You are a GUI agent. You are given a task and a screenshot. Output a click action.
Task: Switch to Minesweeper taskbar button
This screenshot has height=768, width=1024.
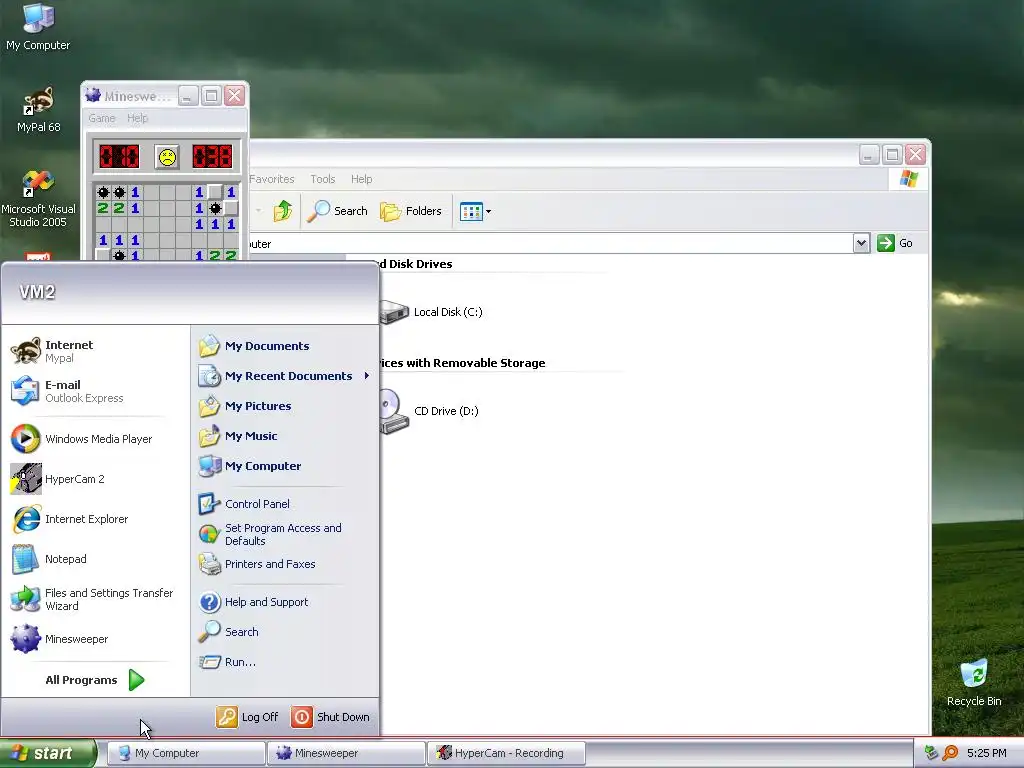(x=346, y=753)
